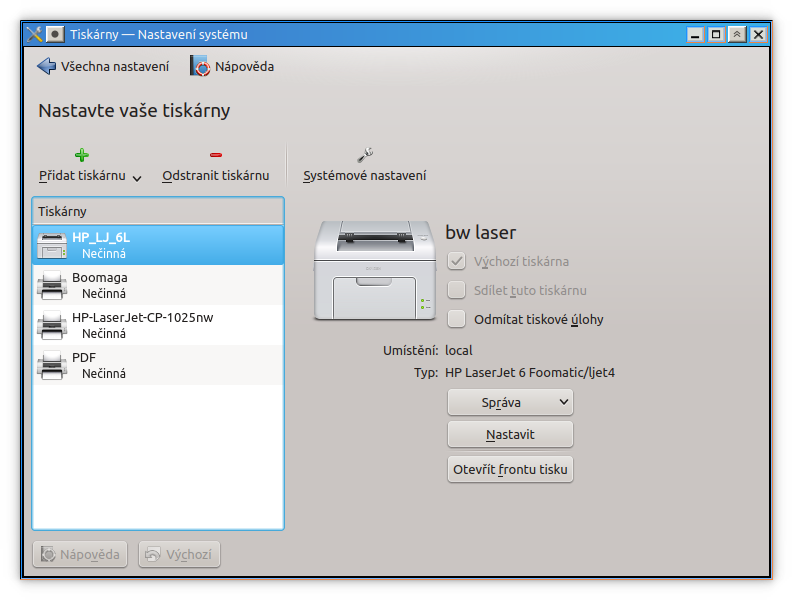
Task: Select the HP_LJ_6L printer entry
Action: (x=101, y=238)
